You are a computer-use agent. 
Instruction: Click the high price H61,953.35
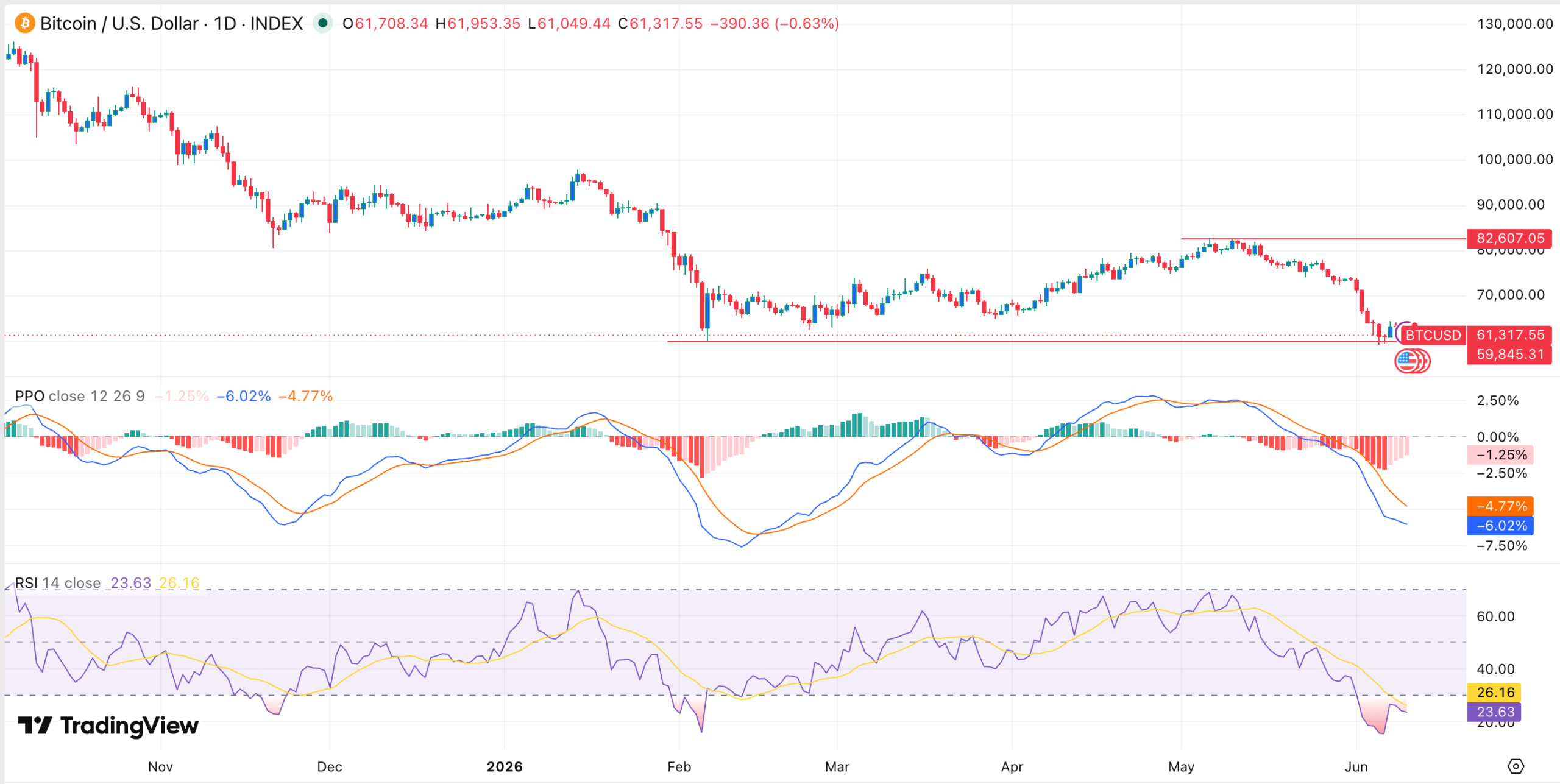click(478, 24)
